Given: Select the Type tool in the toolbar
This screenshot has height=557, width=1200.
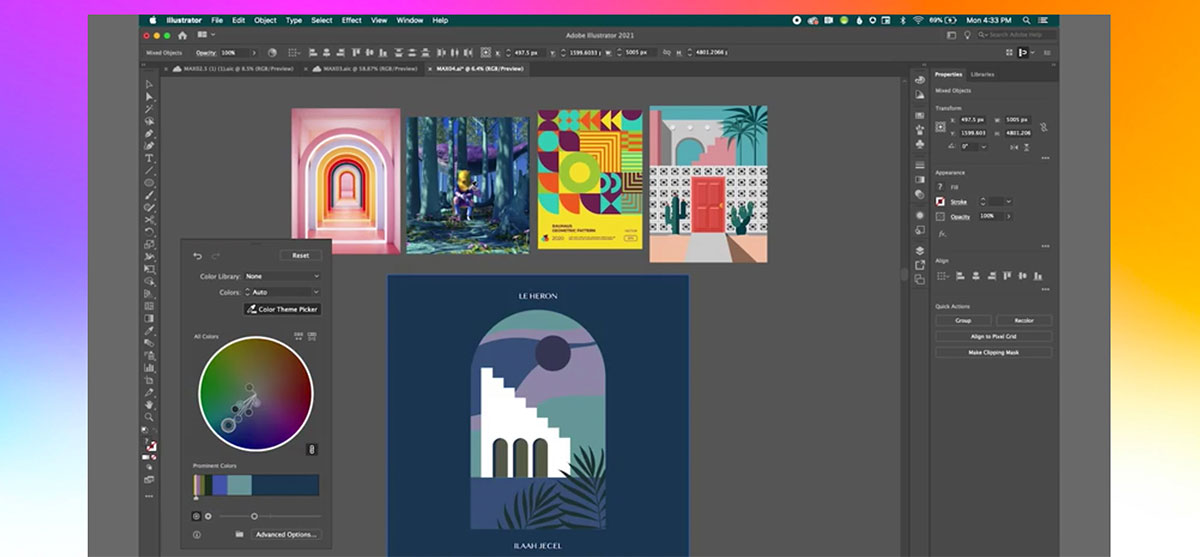Looking at the screenshot, I should [x=149, y=158].
